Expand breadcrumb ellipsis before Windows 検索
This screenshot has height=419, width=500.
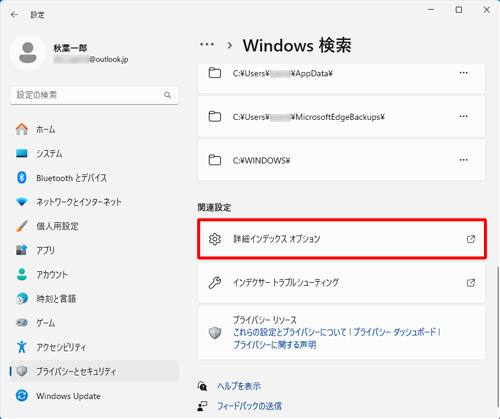tap(207, 45)
